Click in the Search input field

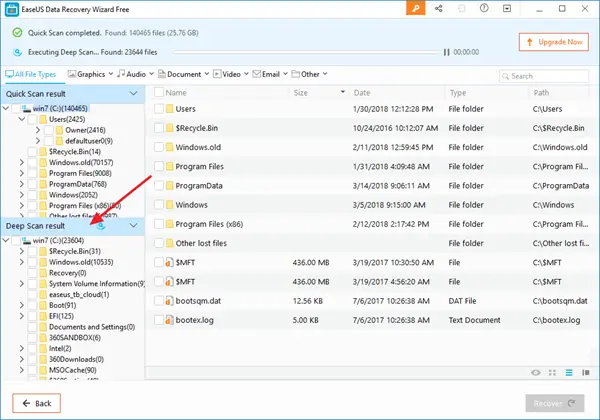544,76
